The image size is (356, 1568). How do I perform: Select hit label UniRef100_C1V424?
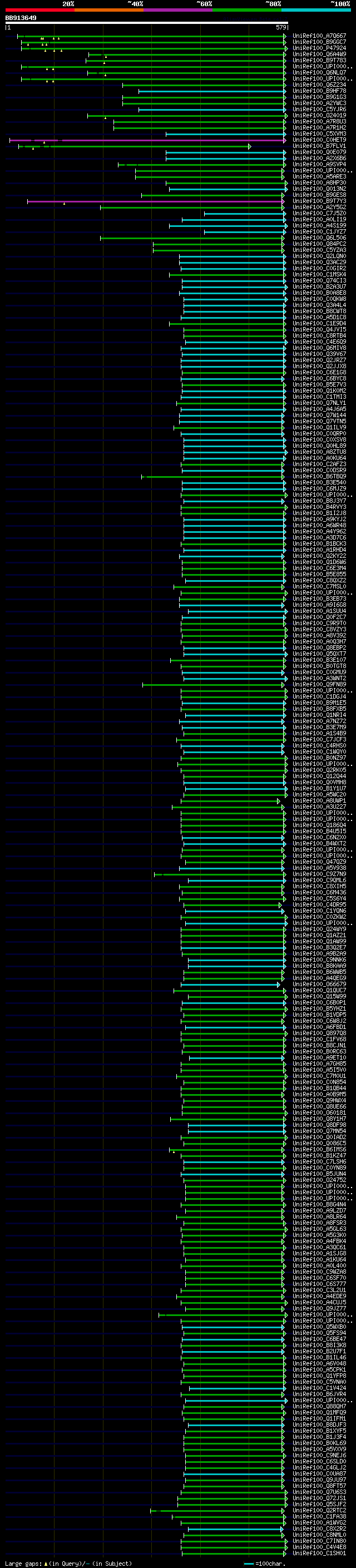tap(319, 1388)
